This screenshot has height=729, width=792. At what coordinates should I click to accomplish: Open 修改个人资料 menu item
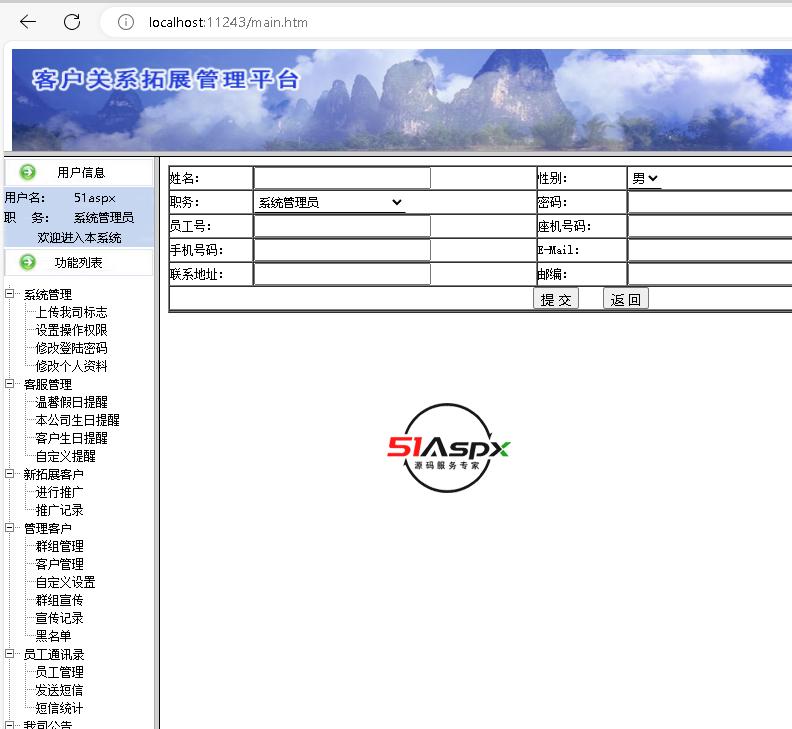[71, 366]
